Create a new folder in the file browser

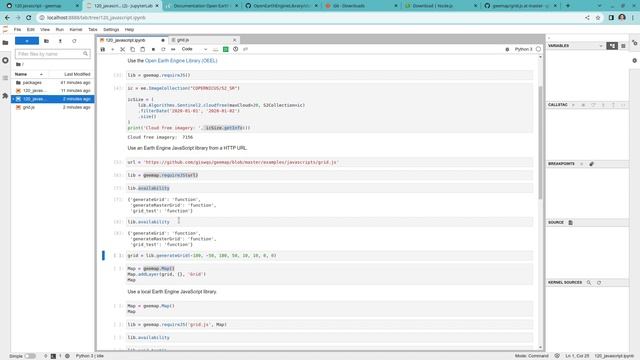point(46,41)
